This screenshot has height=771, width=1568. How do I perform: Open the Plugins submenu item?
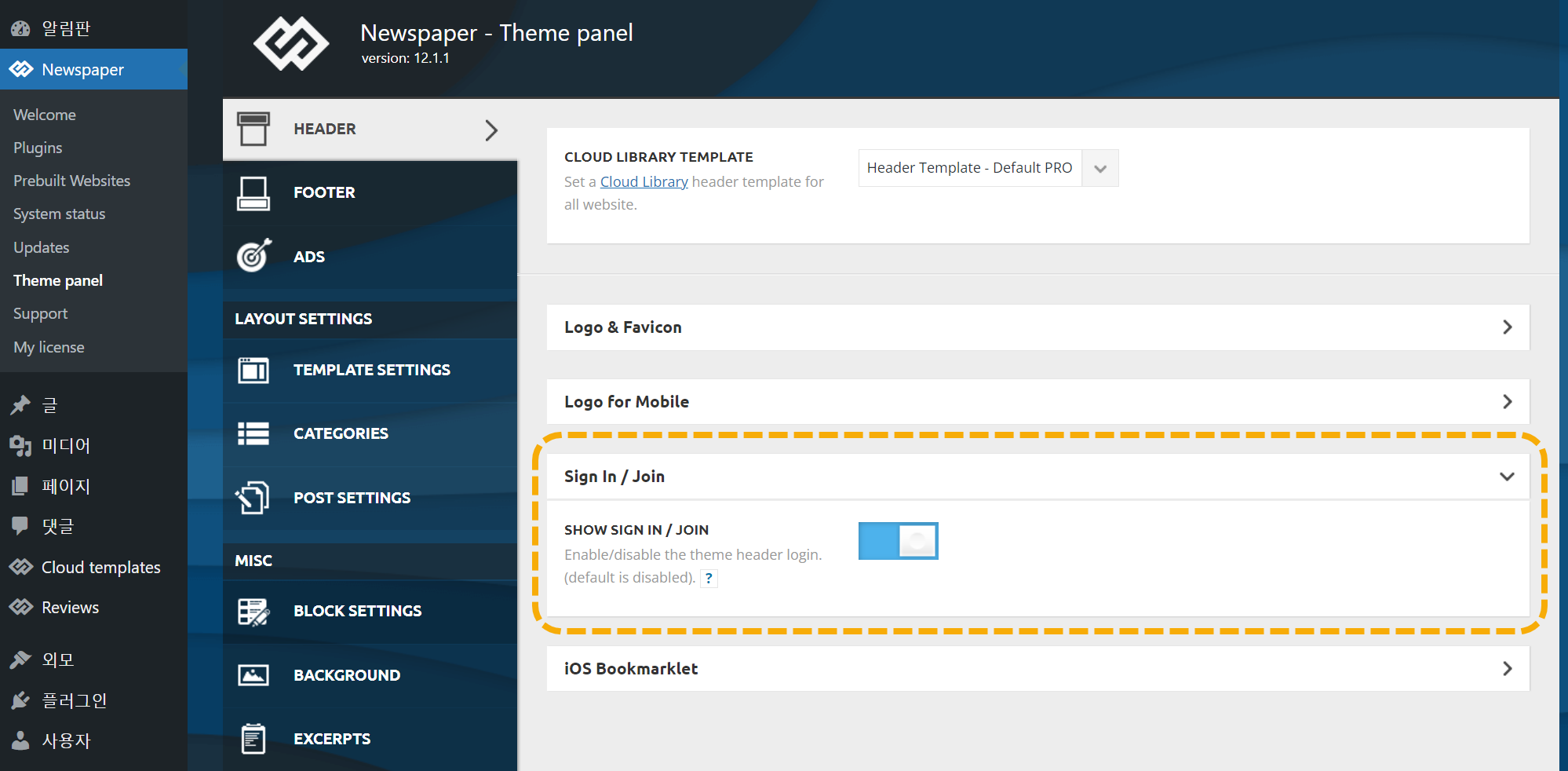pos(38,148)
